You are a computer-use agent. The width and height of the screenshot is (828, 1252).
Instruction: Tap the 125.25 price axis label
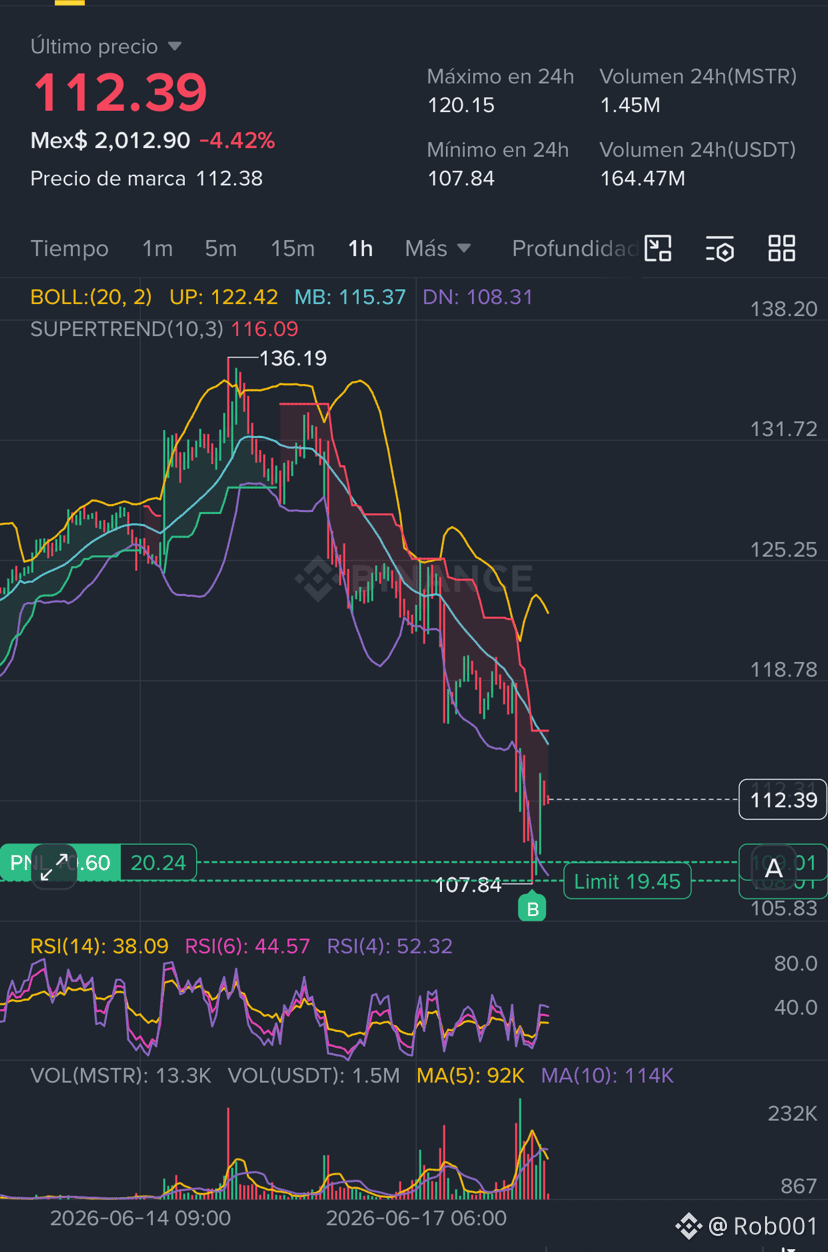(784, 550)
